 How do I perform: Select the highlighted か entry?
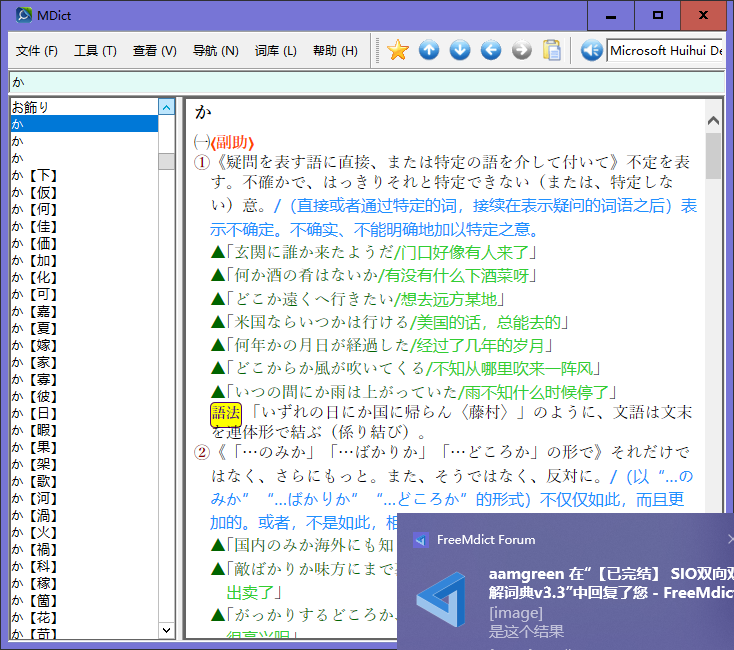84,124
